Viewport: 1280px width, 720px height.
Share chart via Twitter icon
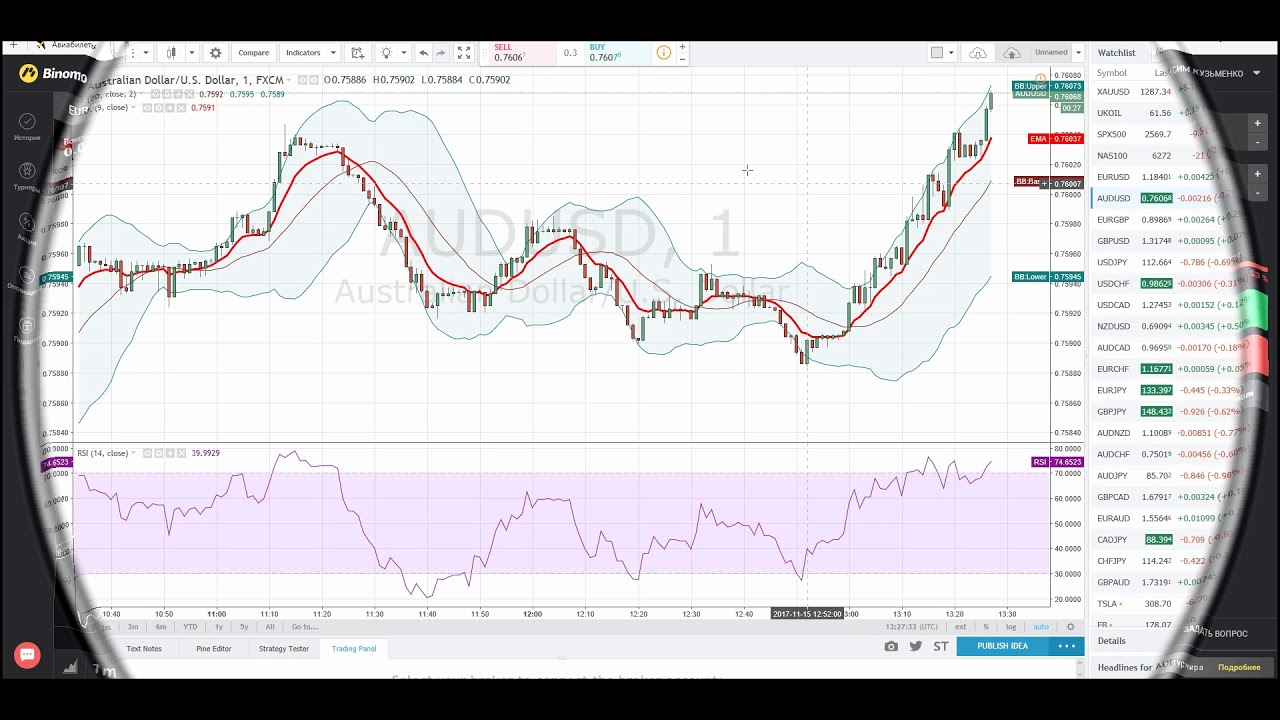916,646
